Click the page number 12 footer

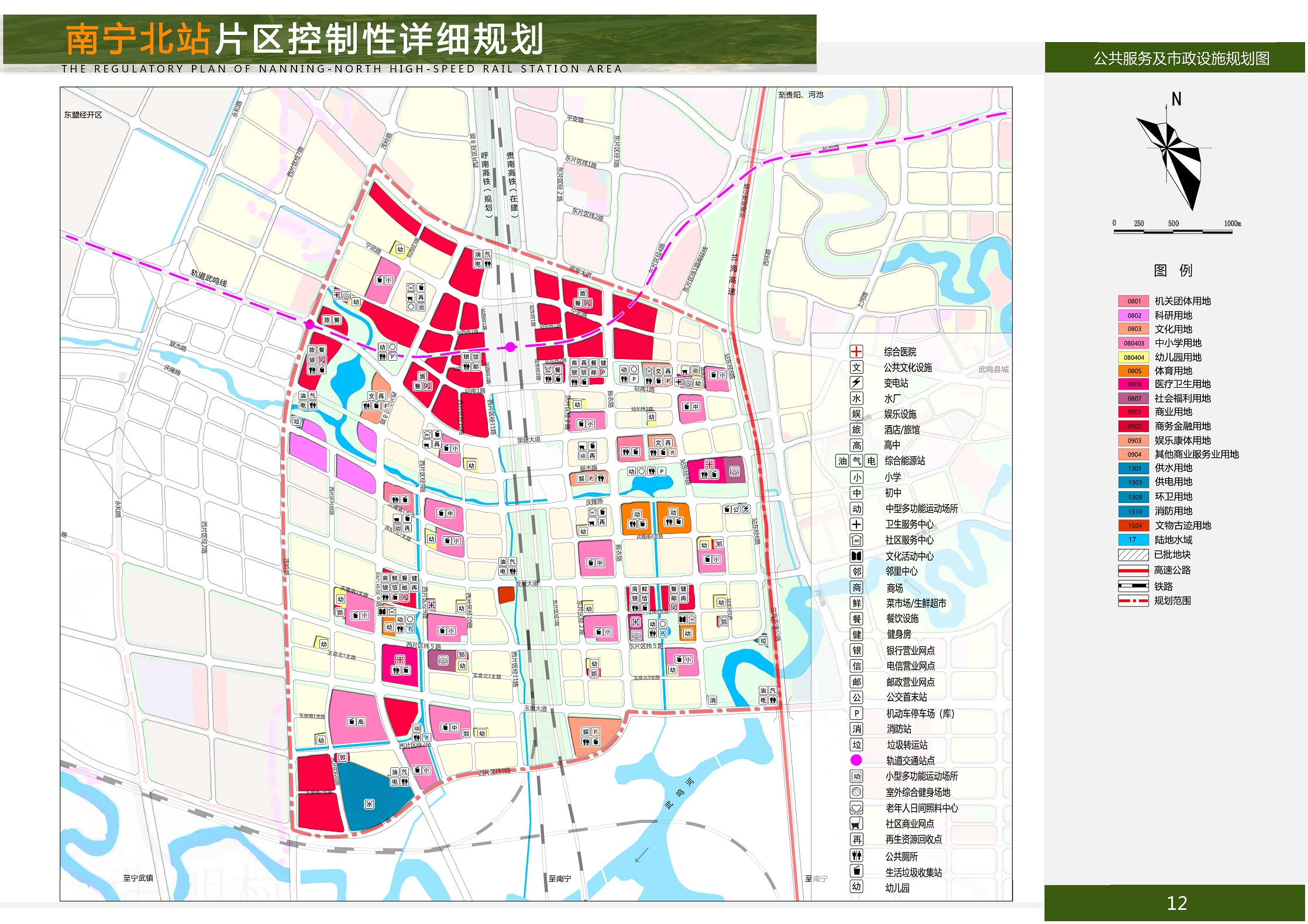[1176, 904]
